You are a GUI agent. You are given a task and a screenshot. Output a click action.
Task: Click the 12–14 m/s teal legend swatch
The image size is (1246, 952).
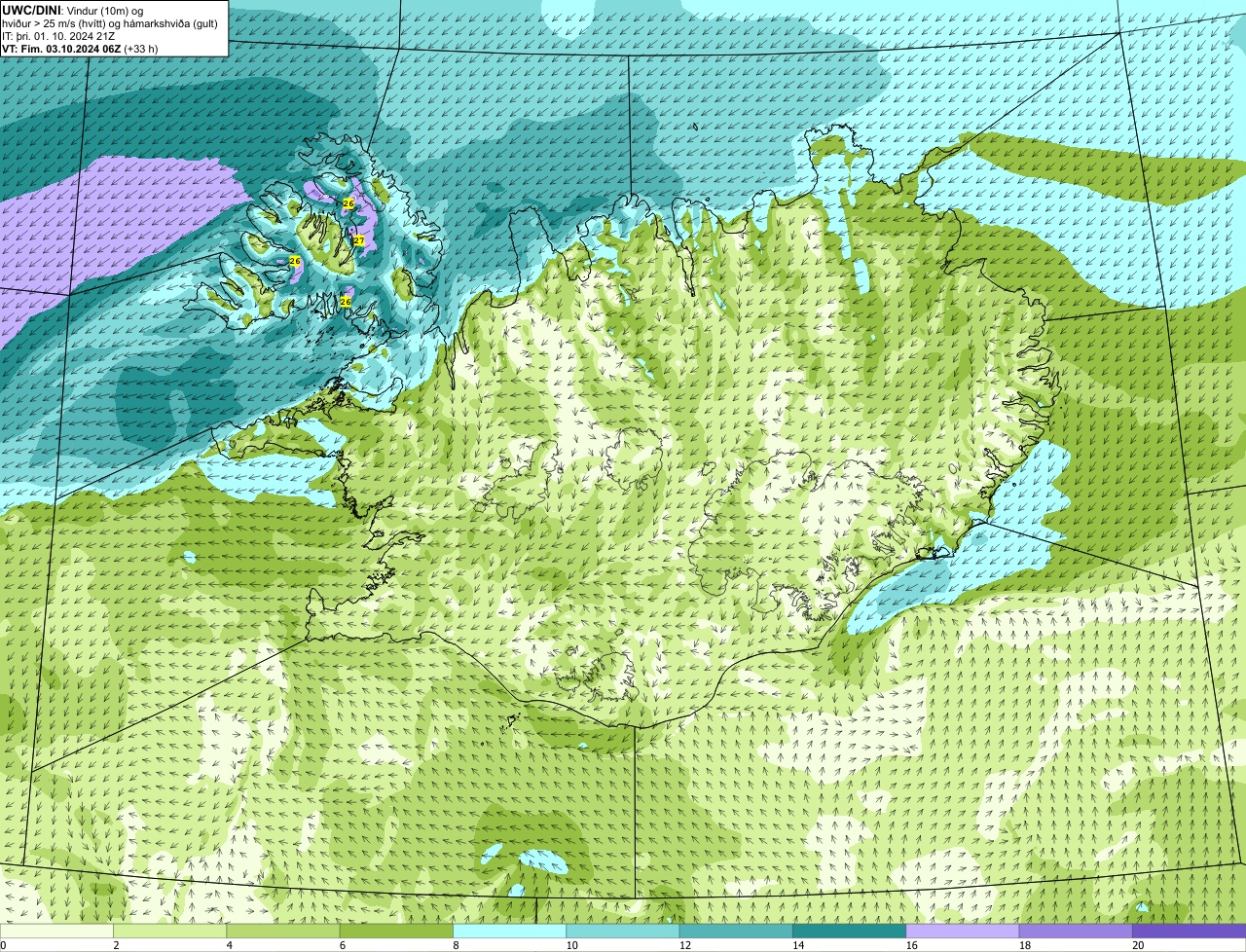pyautogui.click(x=736, y=932)
